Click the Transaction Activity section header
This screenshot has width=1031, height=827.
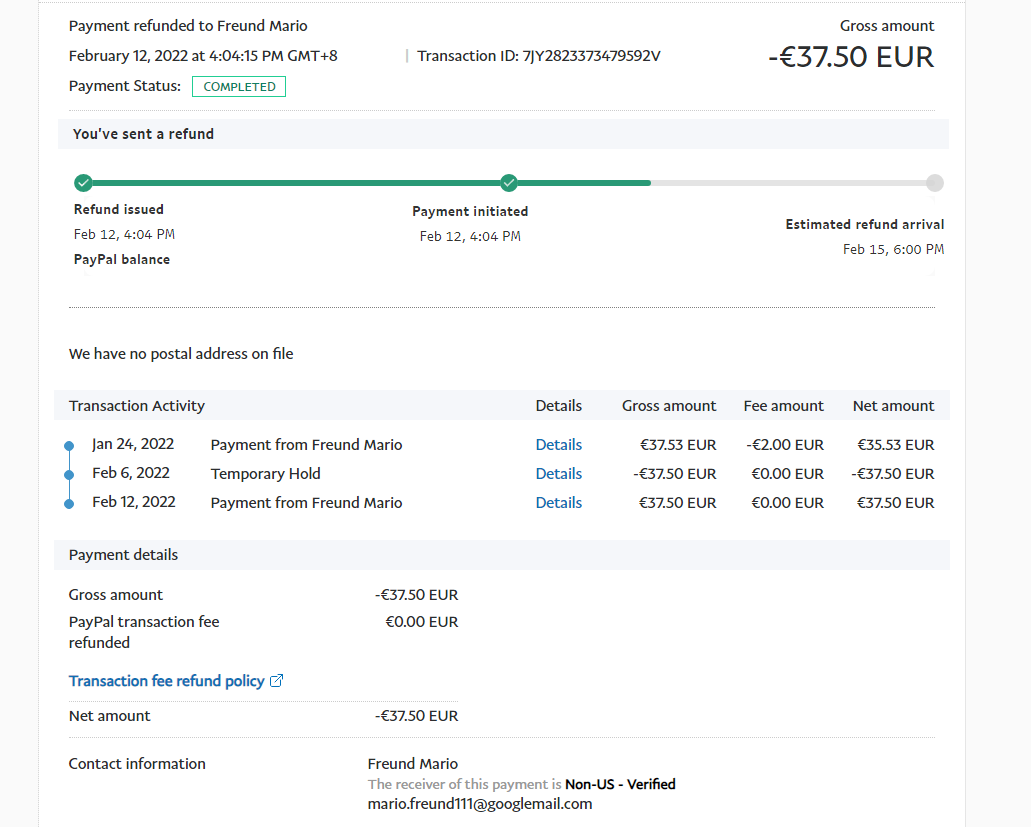coord(137,406)
